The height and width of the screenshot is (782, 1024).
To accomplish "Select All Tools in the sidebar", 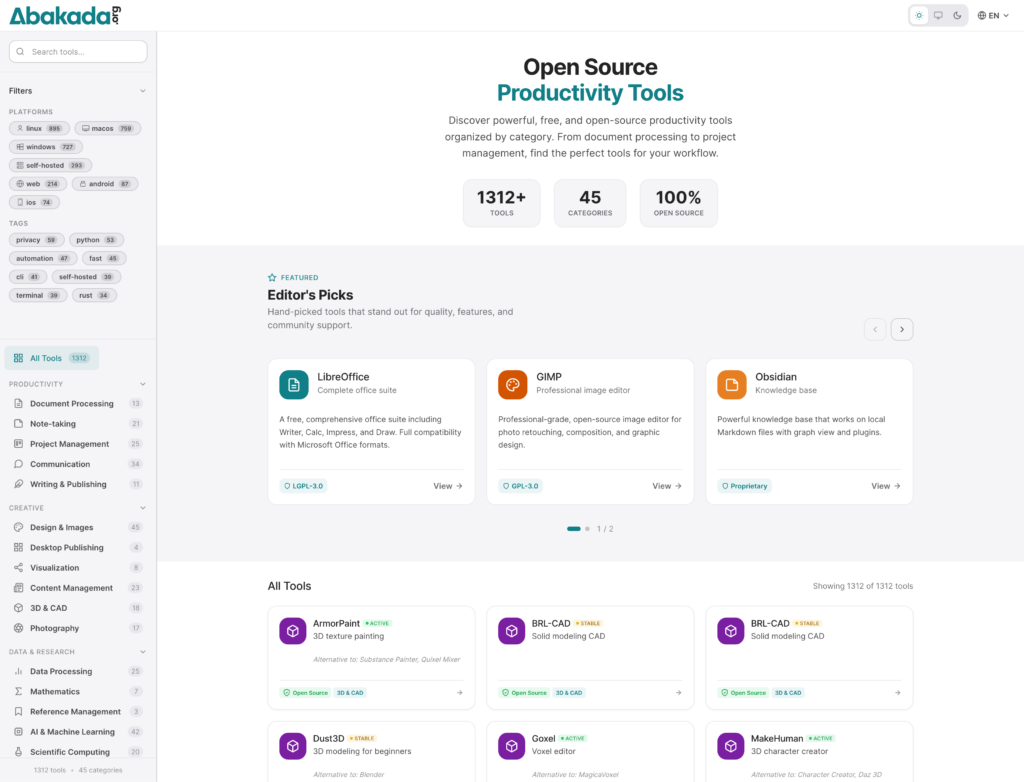I will 52,358.
